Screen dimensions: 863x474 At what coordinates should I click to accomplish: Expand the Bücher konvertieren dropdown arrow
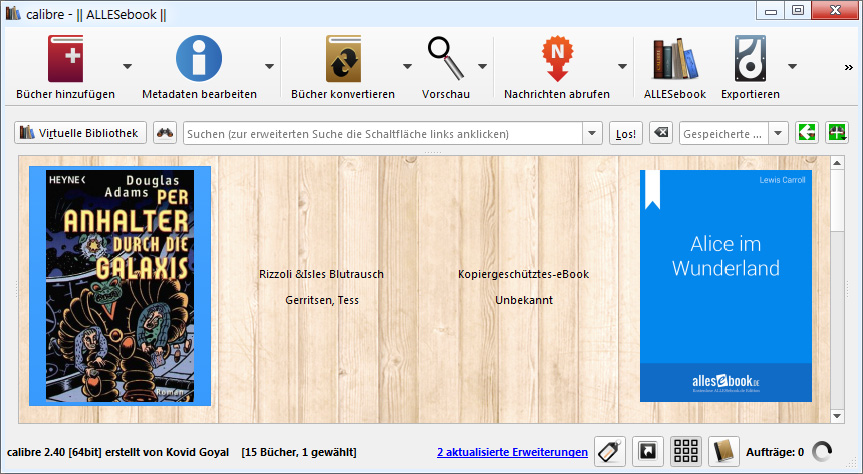(x=407, y=66)
